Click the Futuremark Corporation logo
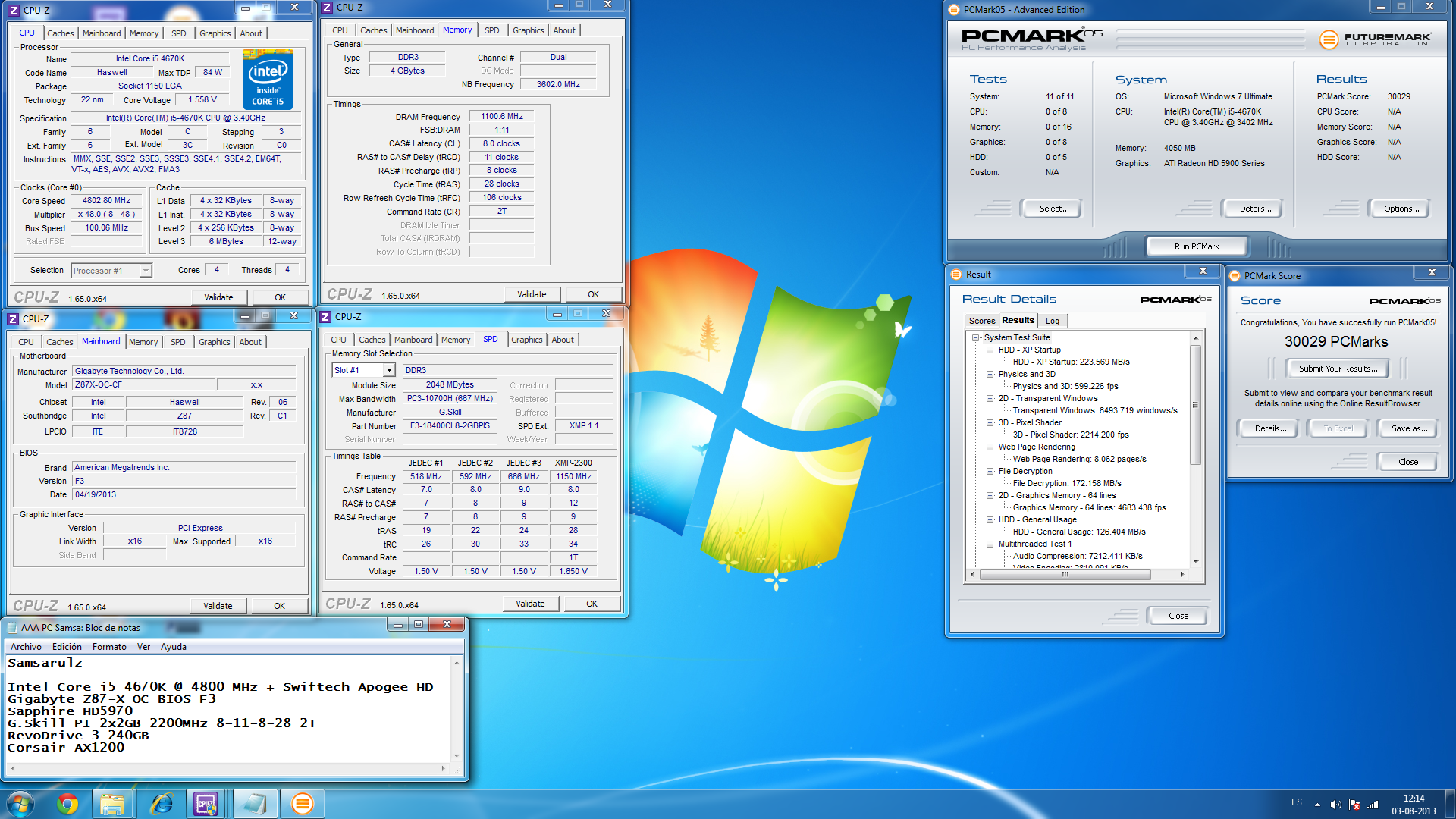The image size is (1456, 819). [1375, 39]
